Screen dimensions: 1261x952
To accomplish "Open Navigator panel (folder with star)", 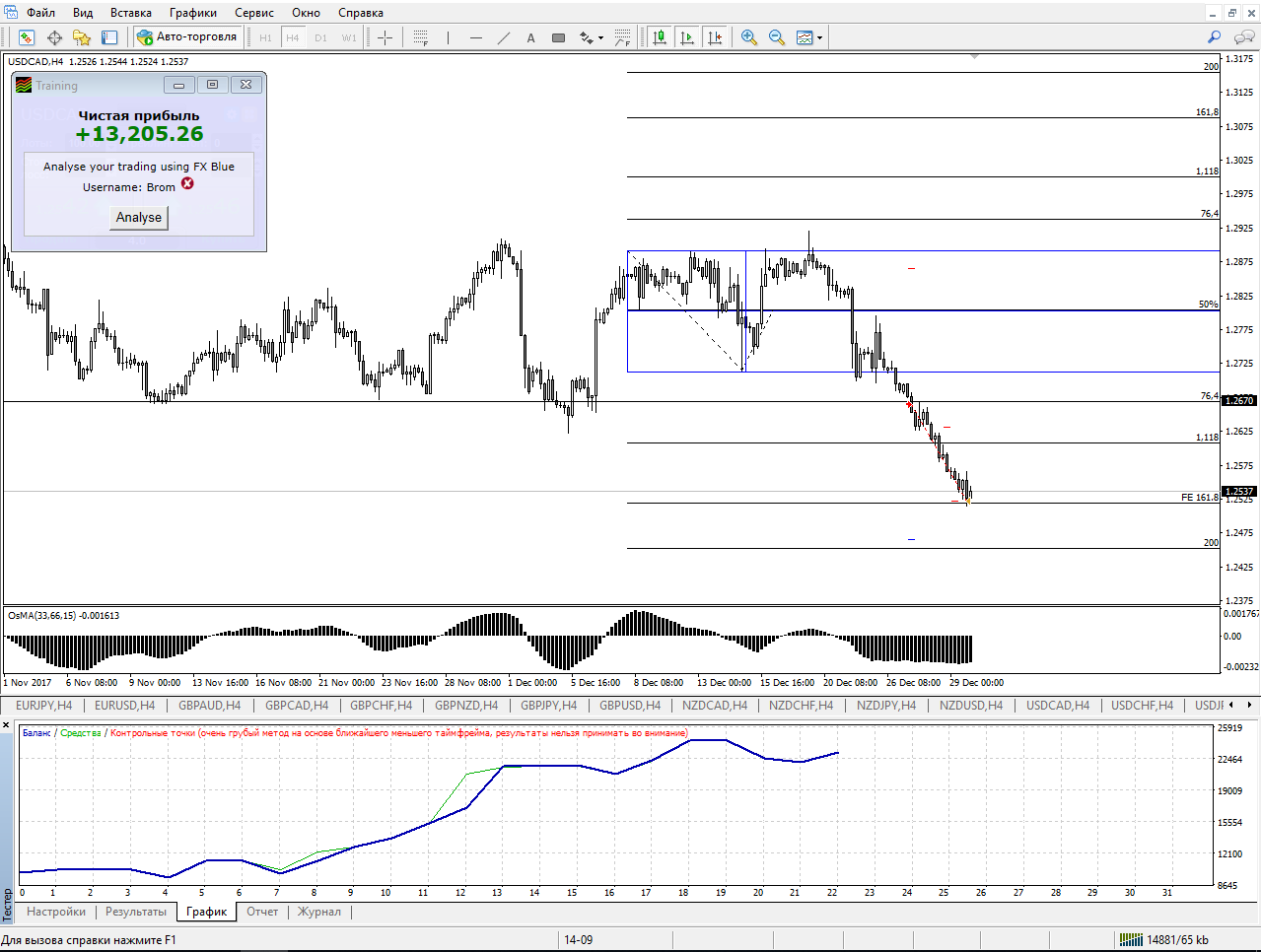I will click(82, 37).
